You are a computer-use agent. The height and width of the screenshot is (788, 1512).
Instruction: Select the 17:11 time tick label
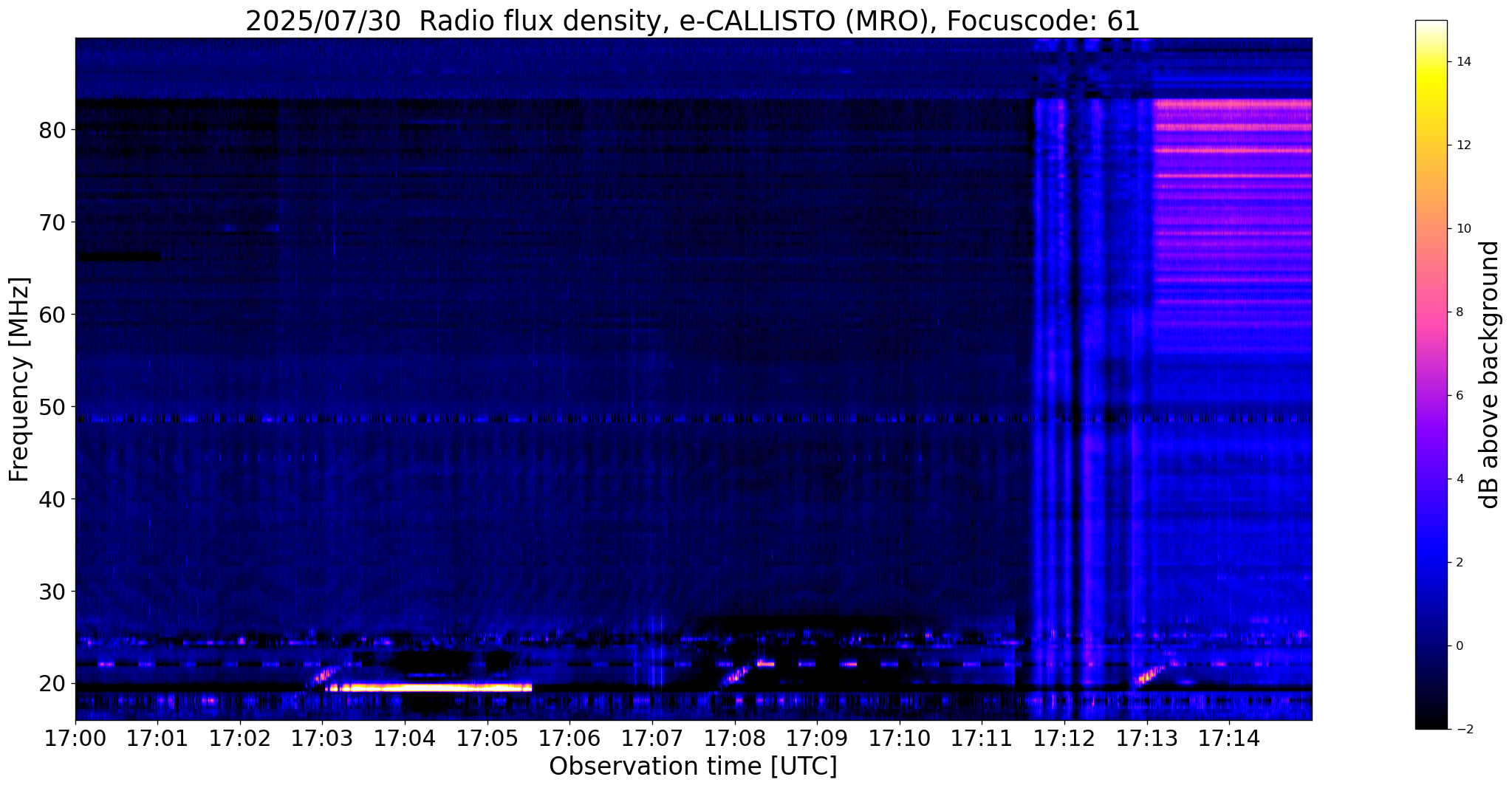(982, 739)
